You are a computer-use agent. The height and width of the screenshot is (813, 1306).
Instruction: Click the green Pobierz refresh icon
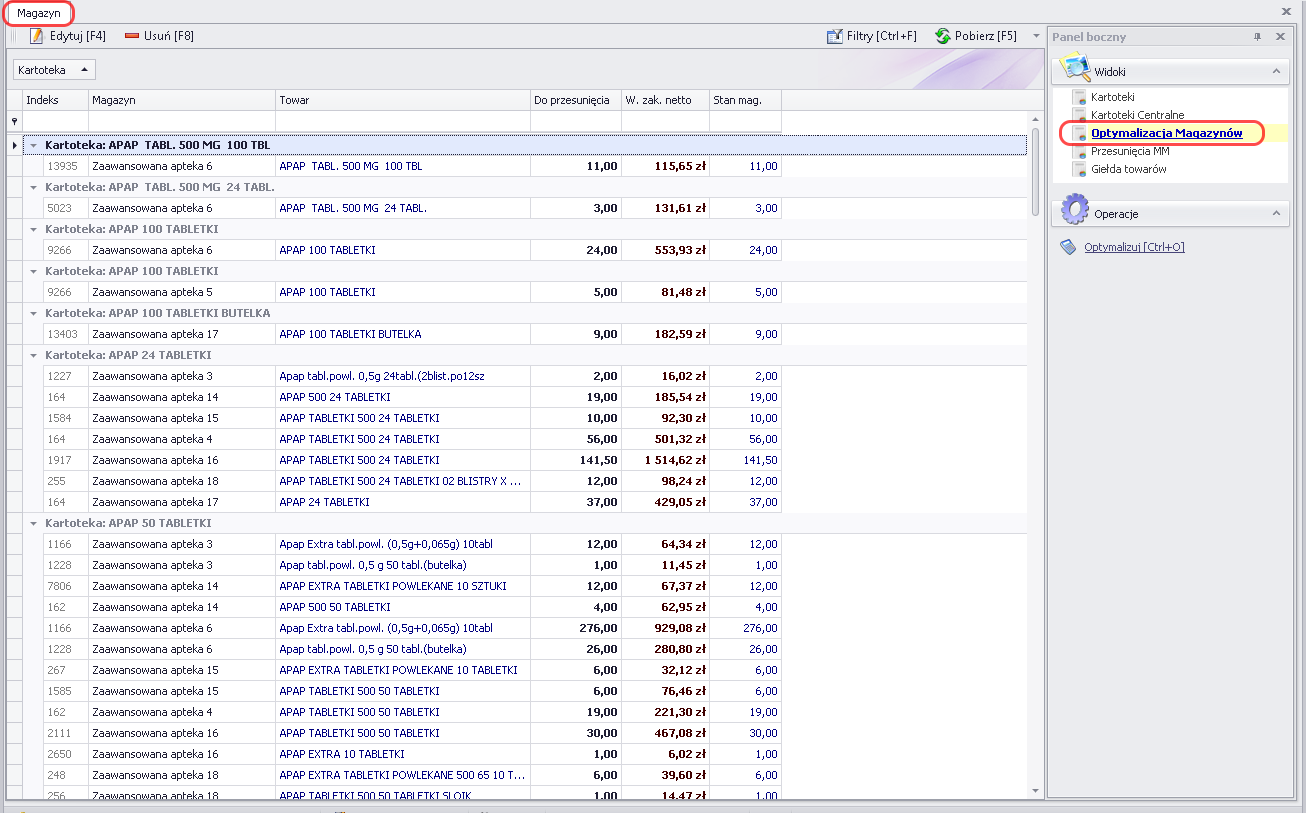[x=943, y=36]
